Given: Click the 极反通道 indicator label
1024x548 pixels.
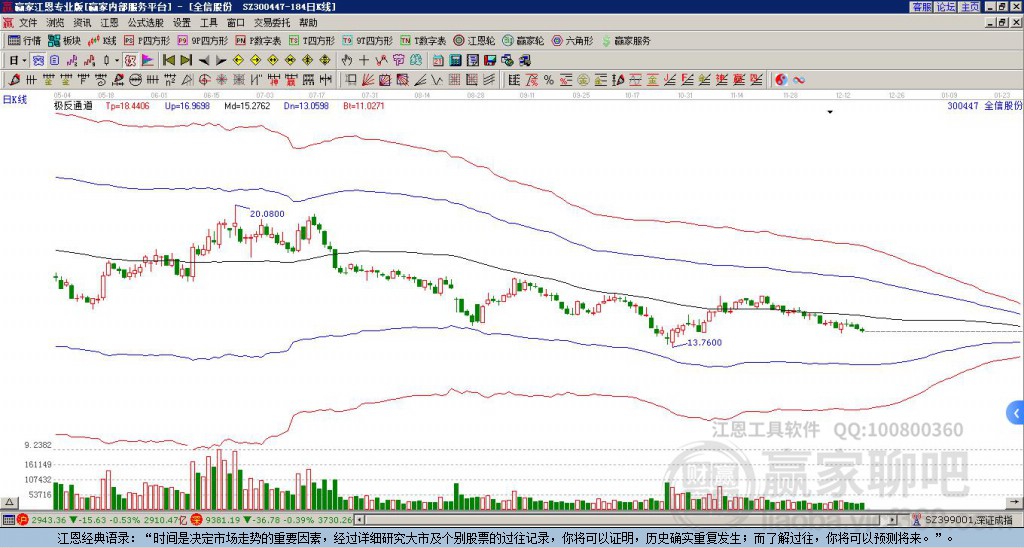Looking at the screenshot, I should tap(73, 106).
